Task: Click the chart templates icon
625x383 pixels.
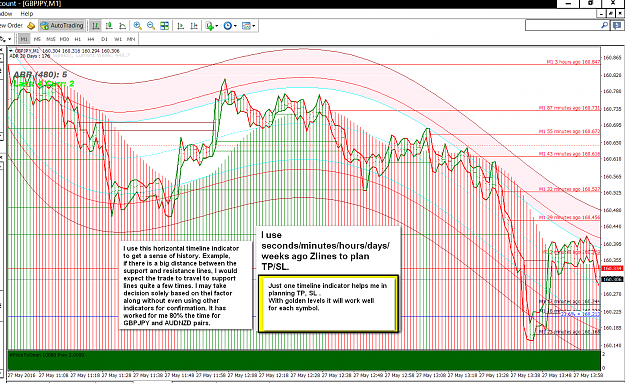Action: [246, 26]
